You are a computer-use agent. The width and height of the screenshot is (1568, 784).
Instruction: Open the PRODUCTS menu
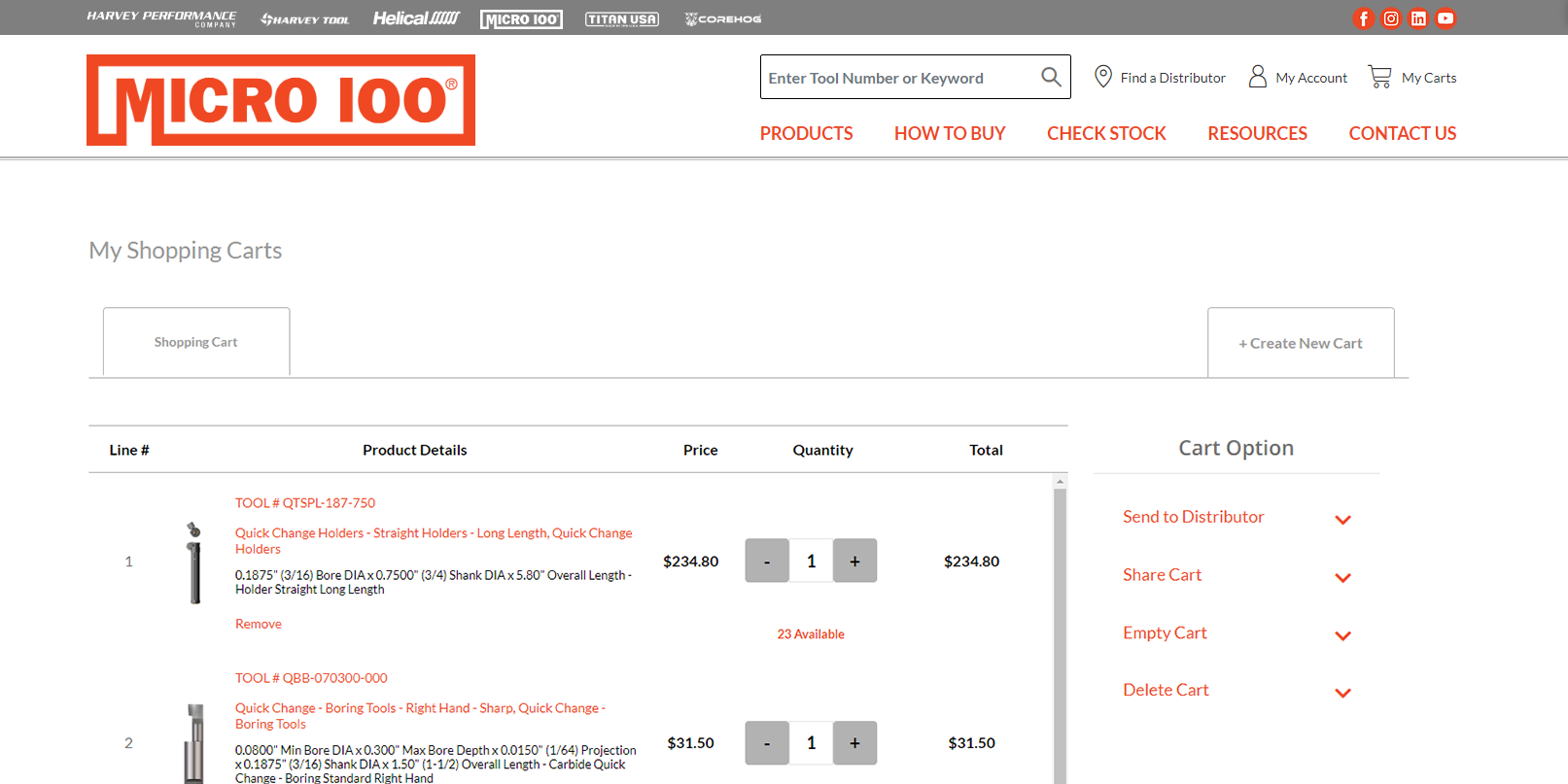tap(806, 133)
